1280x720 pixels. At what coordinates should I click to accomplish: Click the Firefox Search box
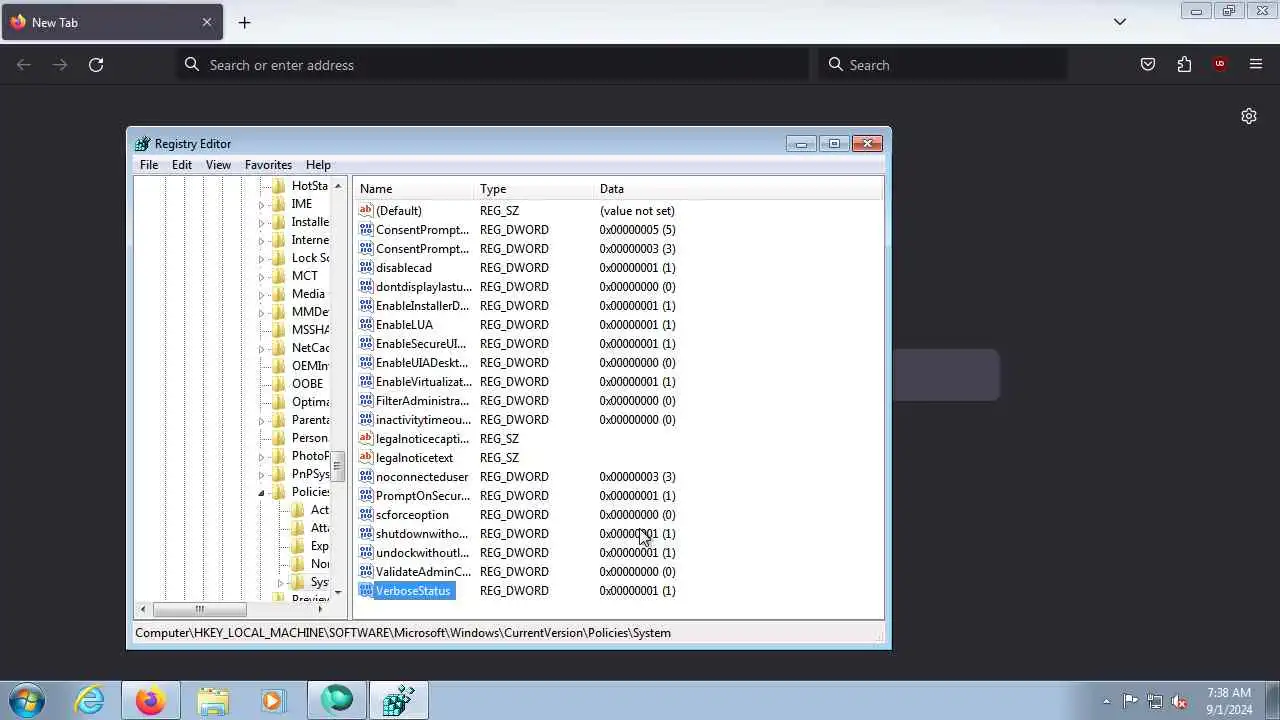[x=943, y=65]
